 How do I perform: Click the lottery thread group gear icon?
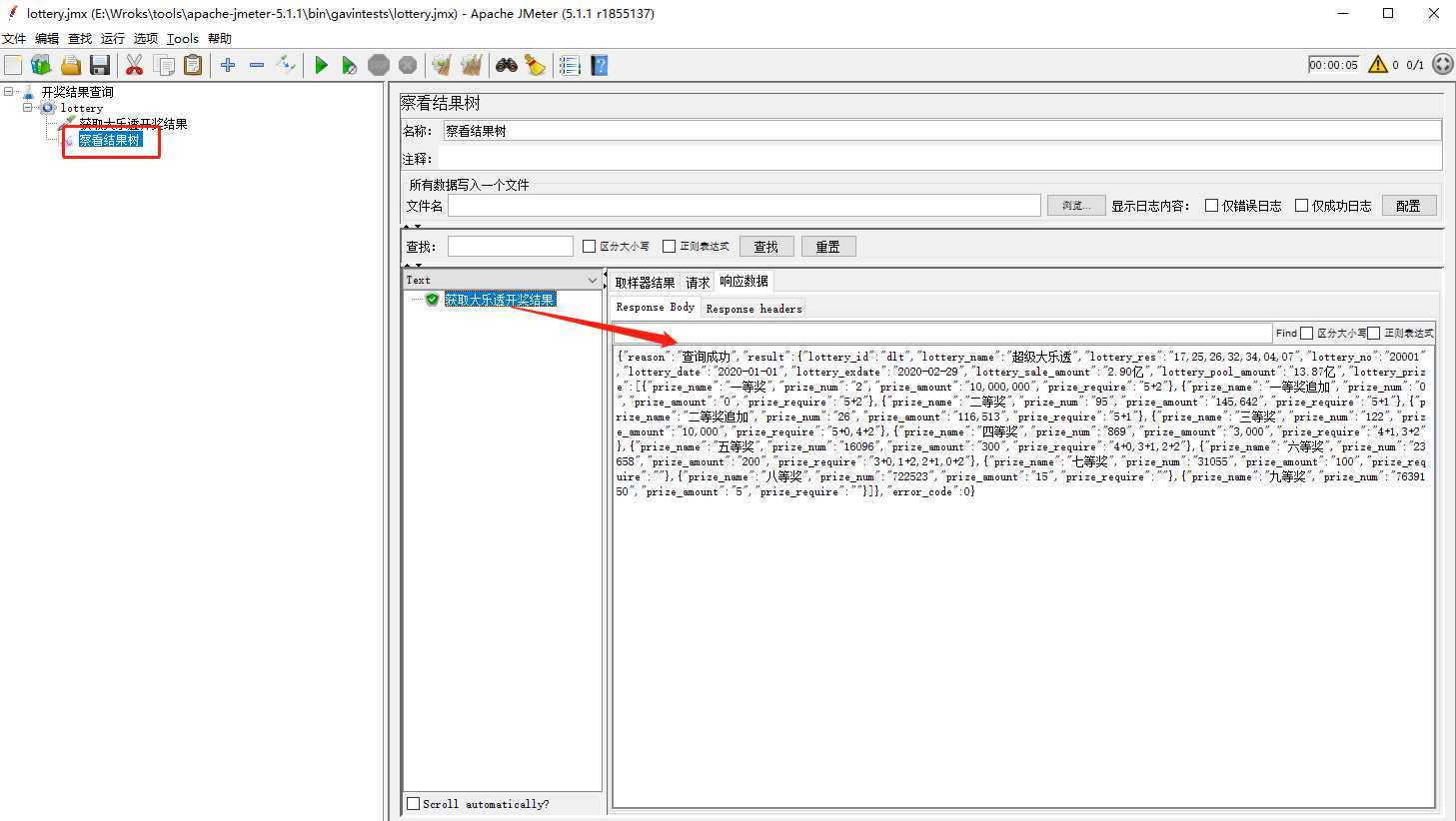[48, 108]
